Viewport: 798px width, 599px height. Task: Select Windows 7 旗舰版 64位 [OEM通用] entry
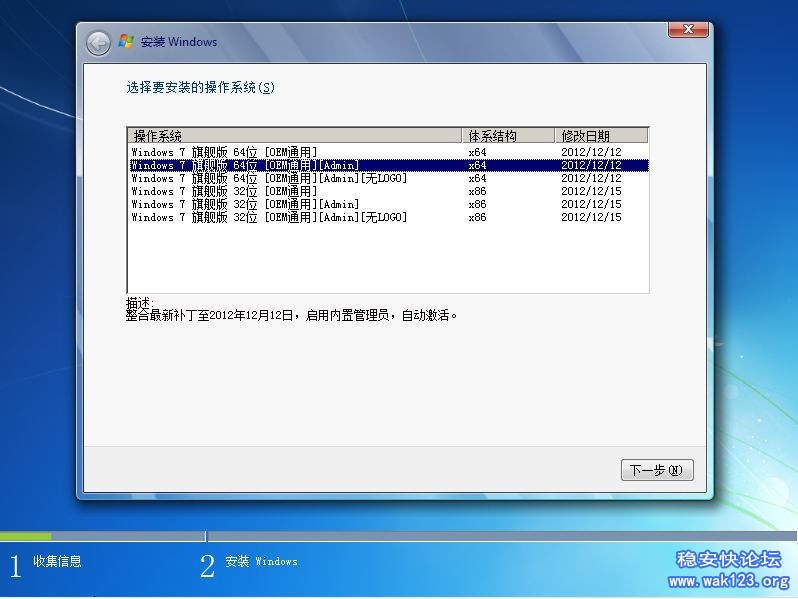coord(224,152)
